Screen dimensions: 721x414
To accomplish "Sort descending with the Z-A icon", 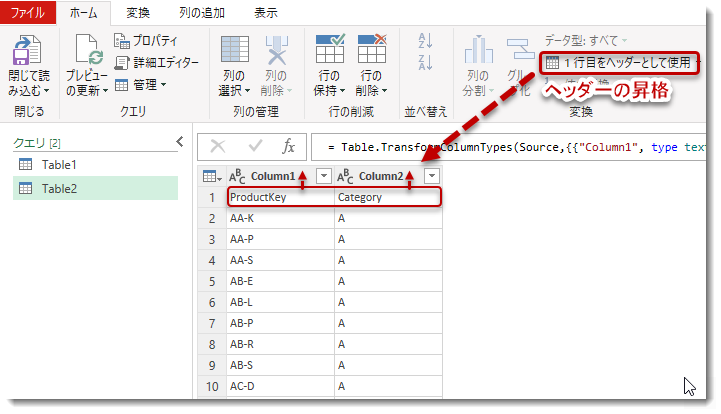I will [425, 62].
